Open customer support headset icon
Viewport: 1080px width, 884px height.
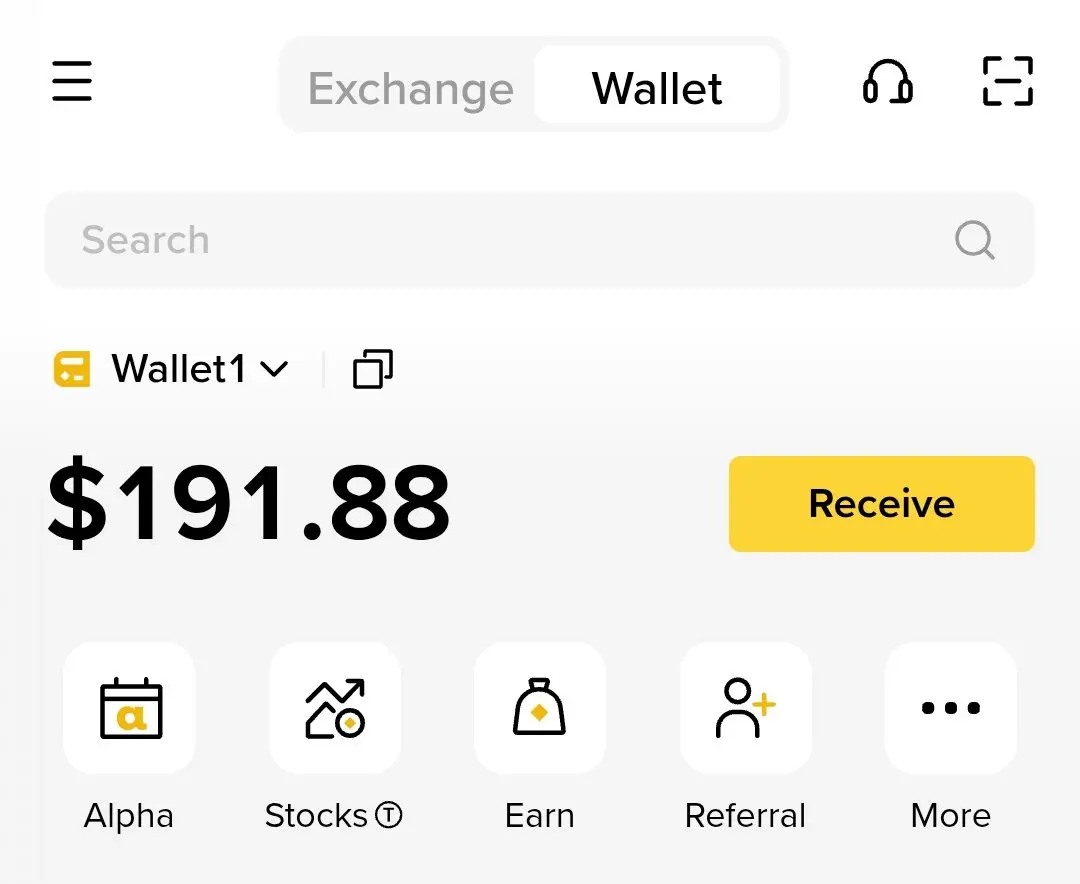pyautogui.click(x=887, y=82)
